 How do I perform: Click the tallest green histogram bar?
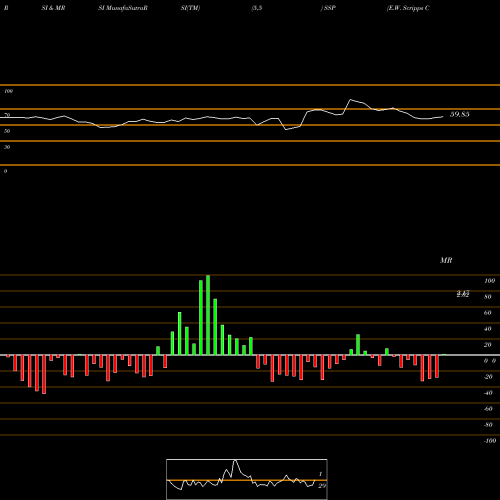click(208, 315)
